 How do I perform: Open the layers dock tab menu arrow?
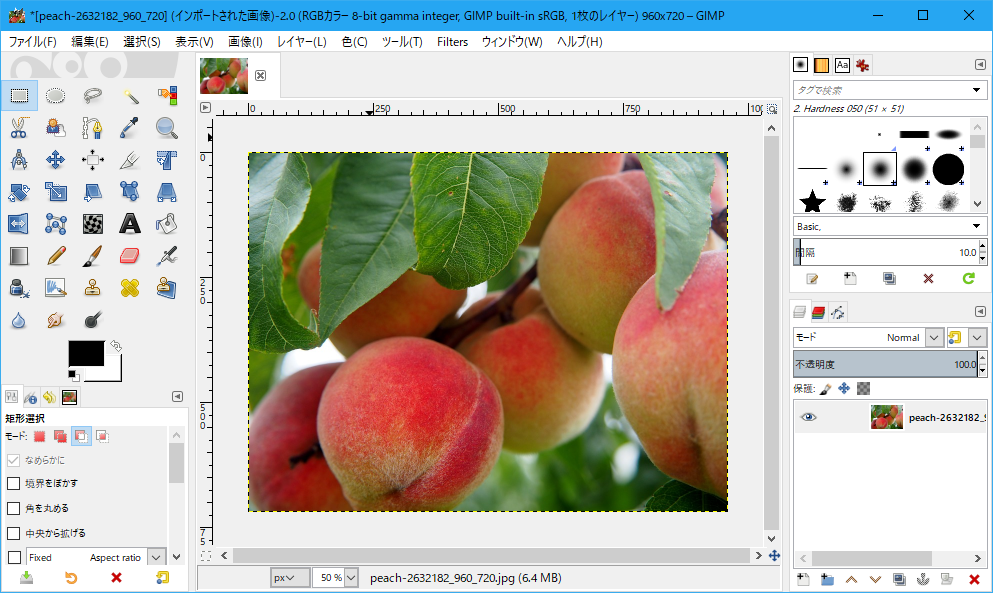[980, 311]
